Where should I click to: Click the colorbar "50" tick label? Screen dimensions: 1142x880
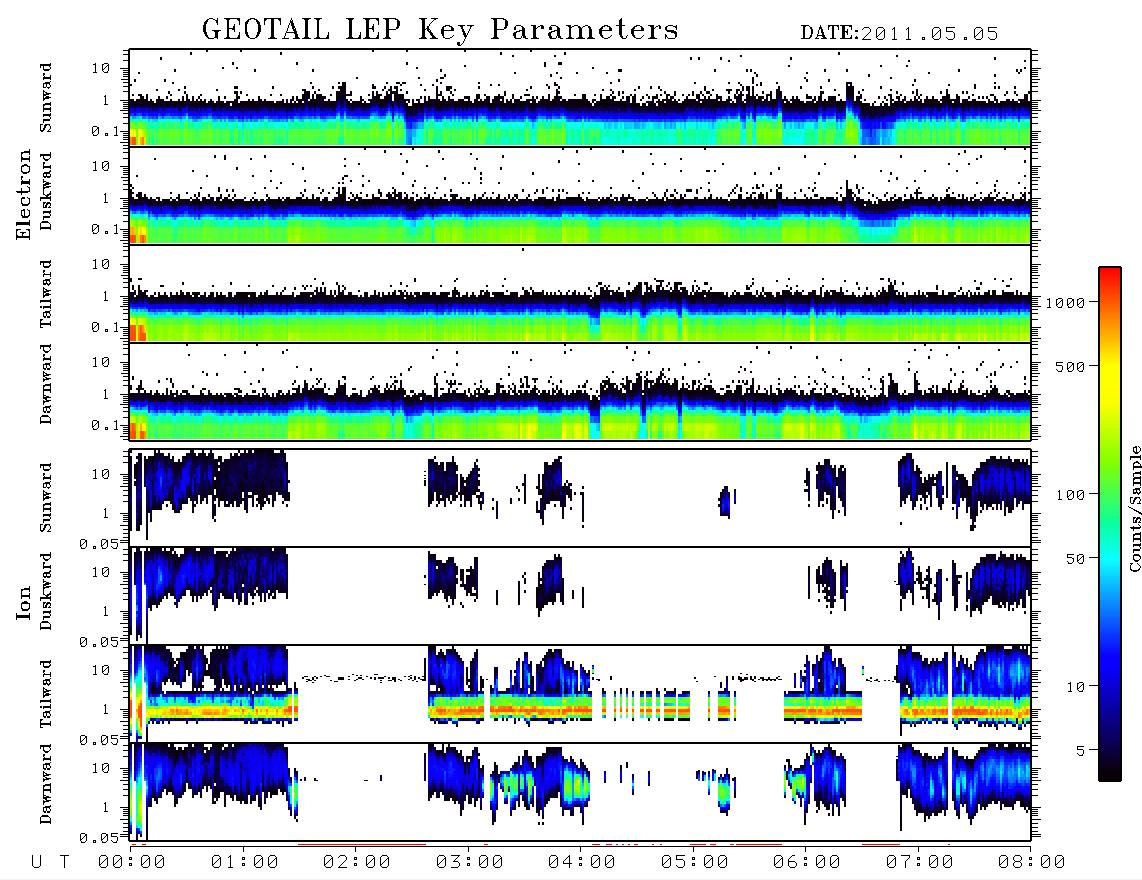pos(1075,559)
